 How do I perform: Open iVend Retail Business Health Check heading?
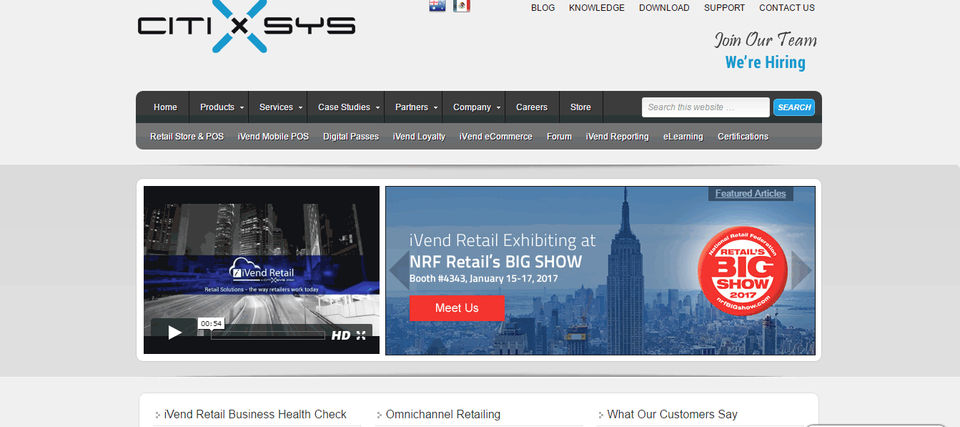(x=255, y=414)
